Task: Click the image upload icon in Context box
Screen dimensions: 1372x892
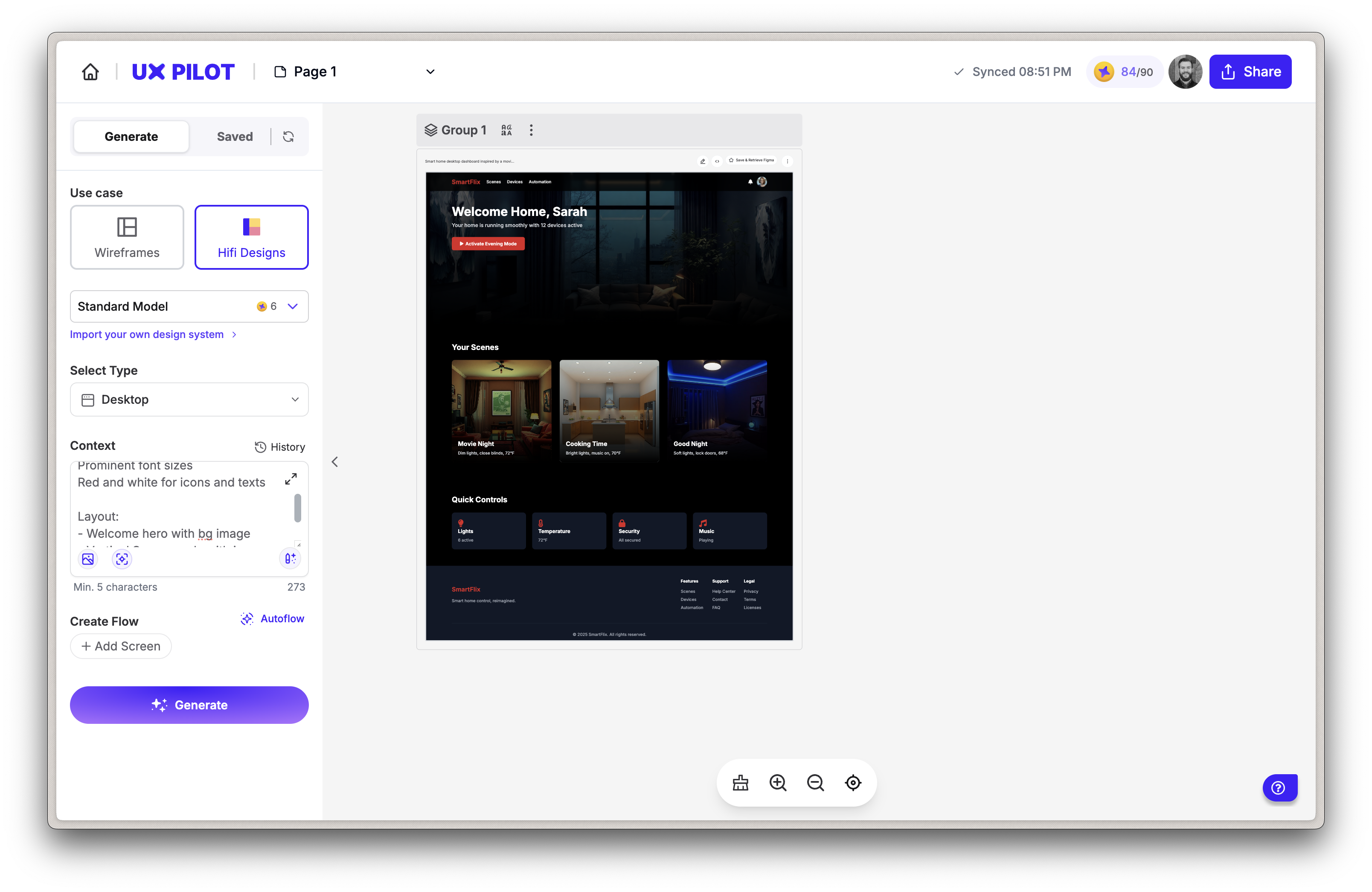Action: pyautogui.click(x=87, y=559)
